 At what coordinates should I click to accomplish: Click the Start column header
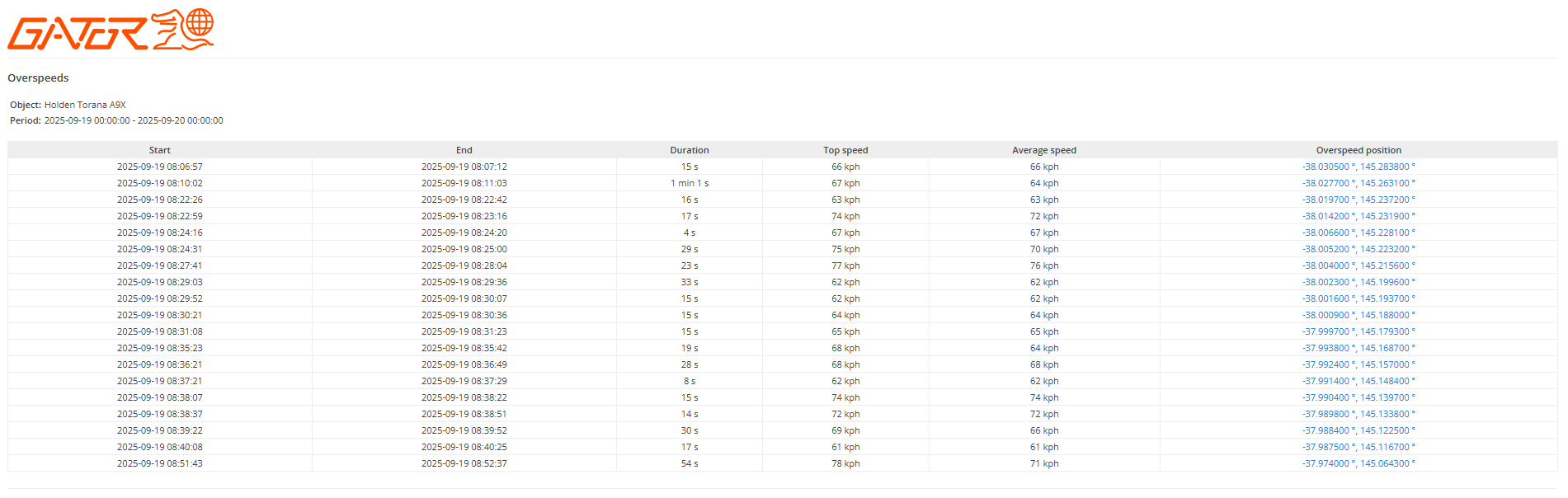[x=159, y=150]
